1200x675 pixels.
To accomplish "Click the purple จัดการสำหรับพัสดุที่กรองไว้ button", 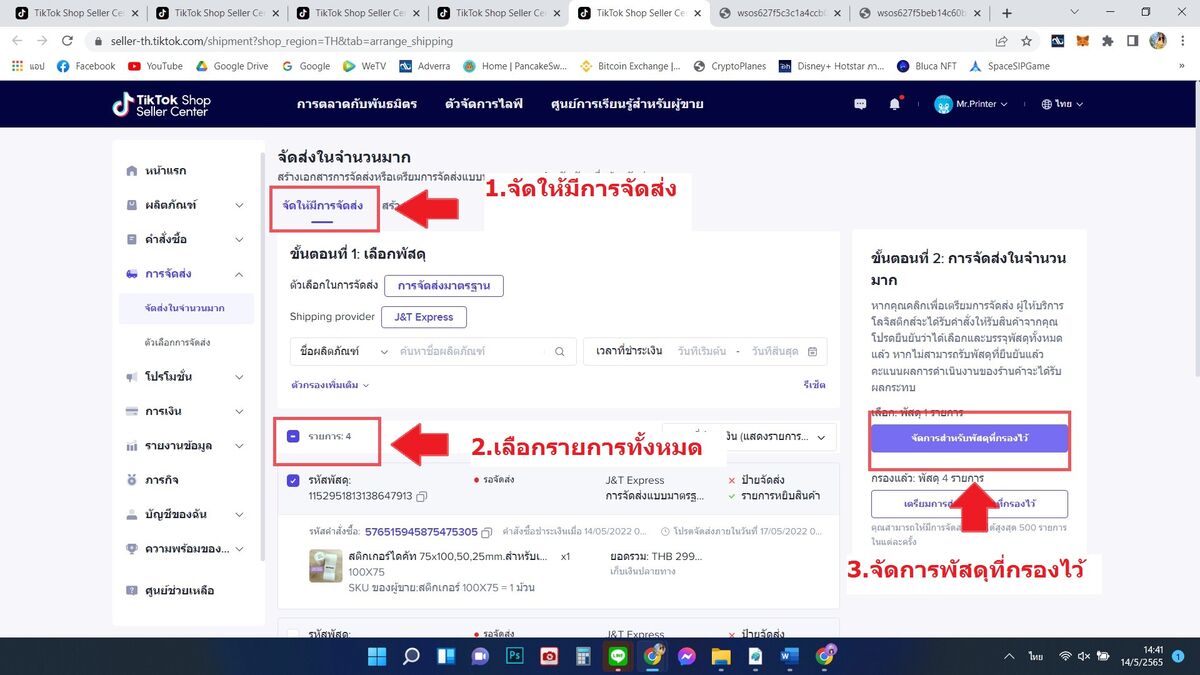I will tap(969, 438).
